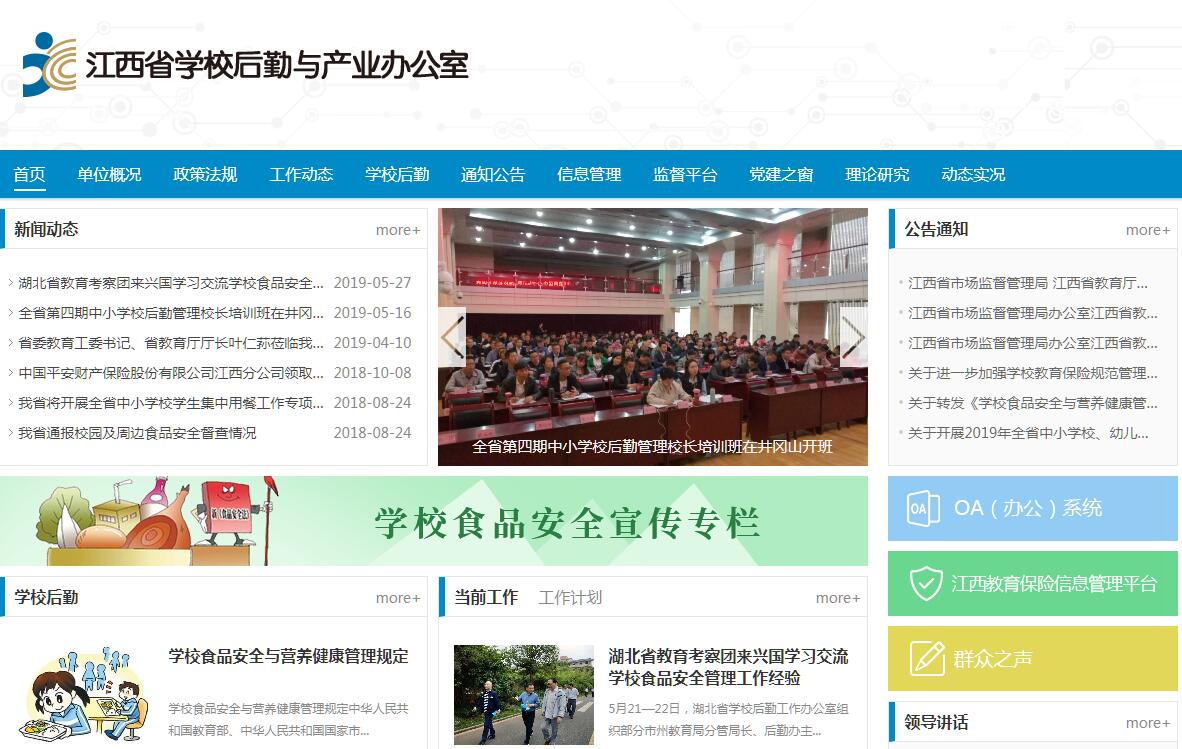
Task: Open the 首页 navigation menu item
Action: pos(29,174)
